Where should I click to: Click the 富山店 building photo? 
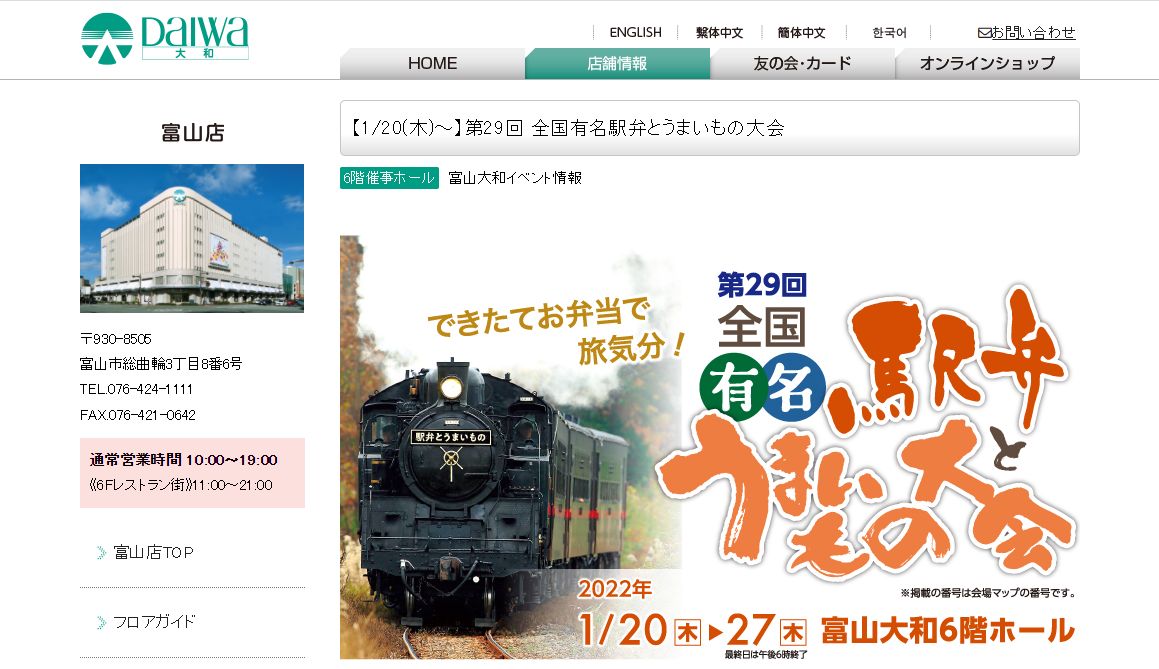tap(192, 238)
